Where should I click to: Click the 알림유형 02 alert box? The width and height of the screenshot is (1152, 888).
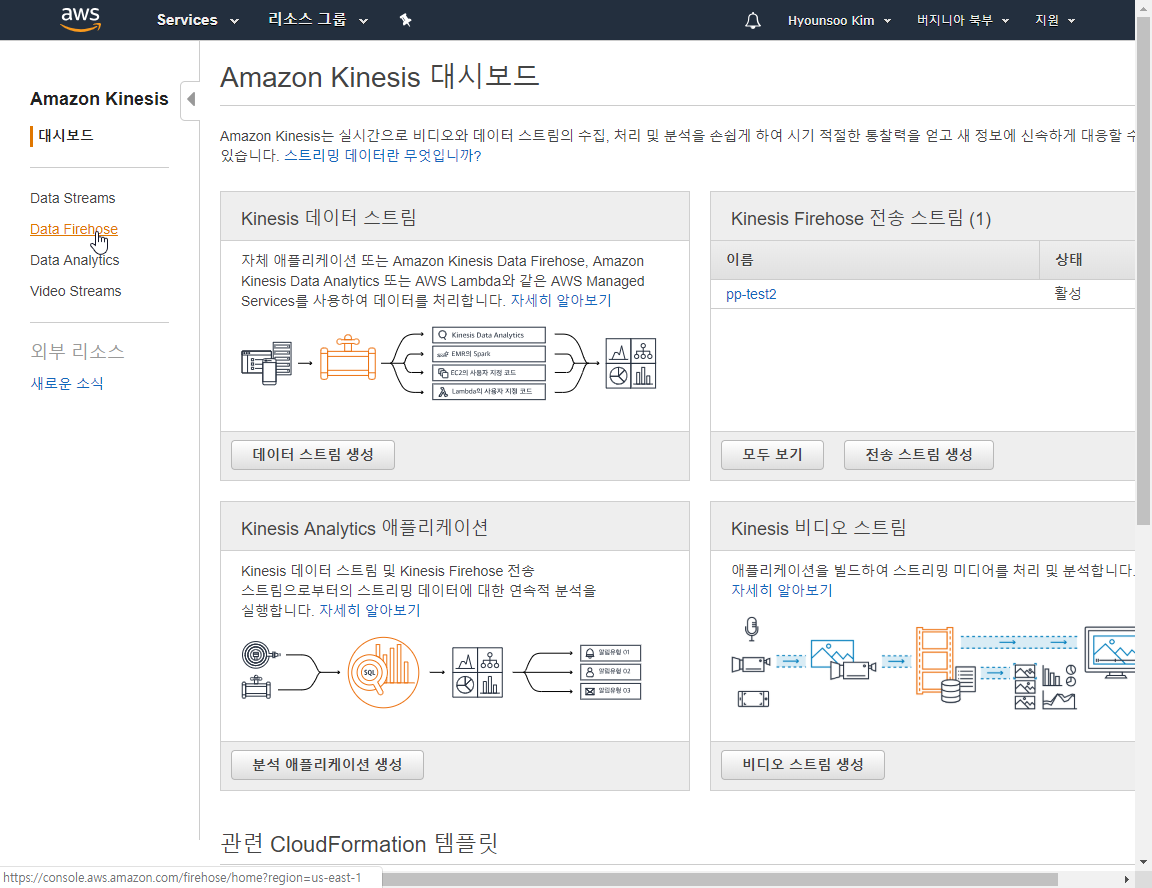tap(611, 671)
